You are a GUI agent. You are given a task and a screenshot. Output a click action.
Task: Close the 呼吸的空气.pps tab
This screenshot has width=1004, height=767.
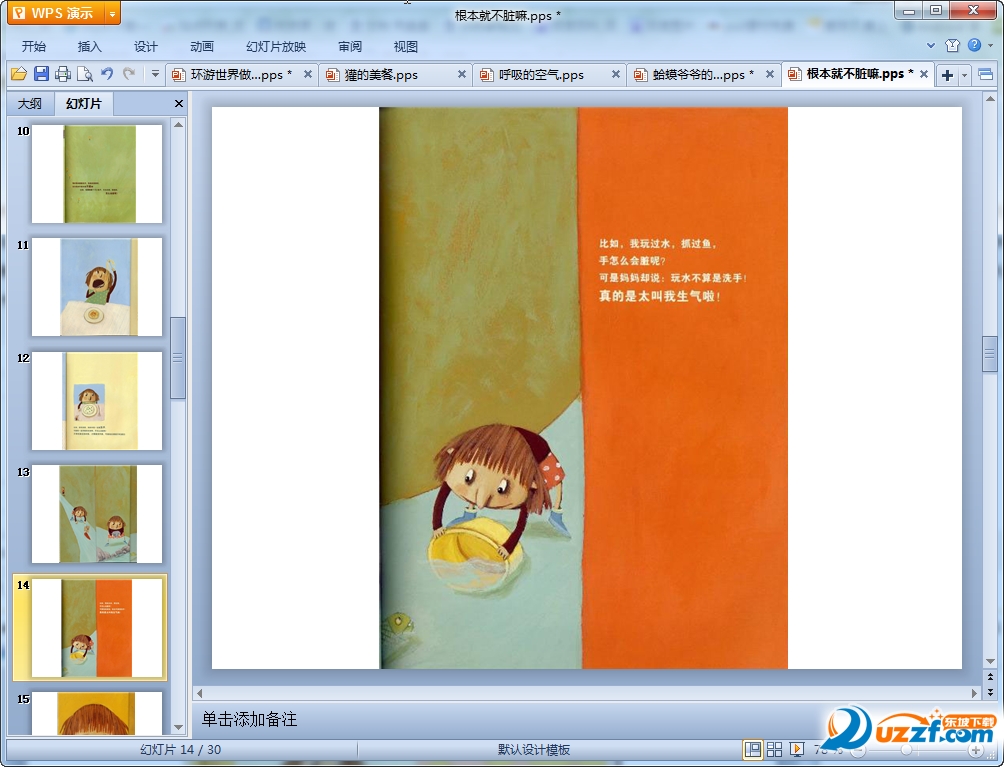click(x=615, y=74)
